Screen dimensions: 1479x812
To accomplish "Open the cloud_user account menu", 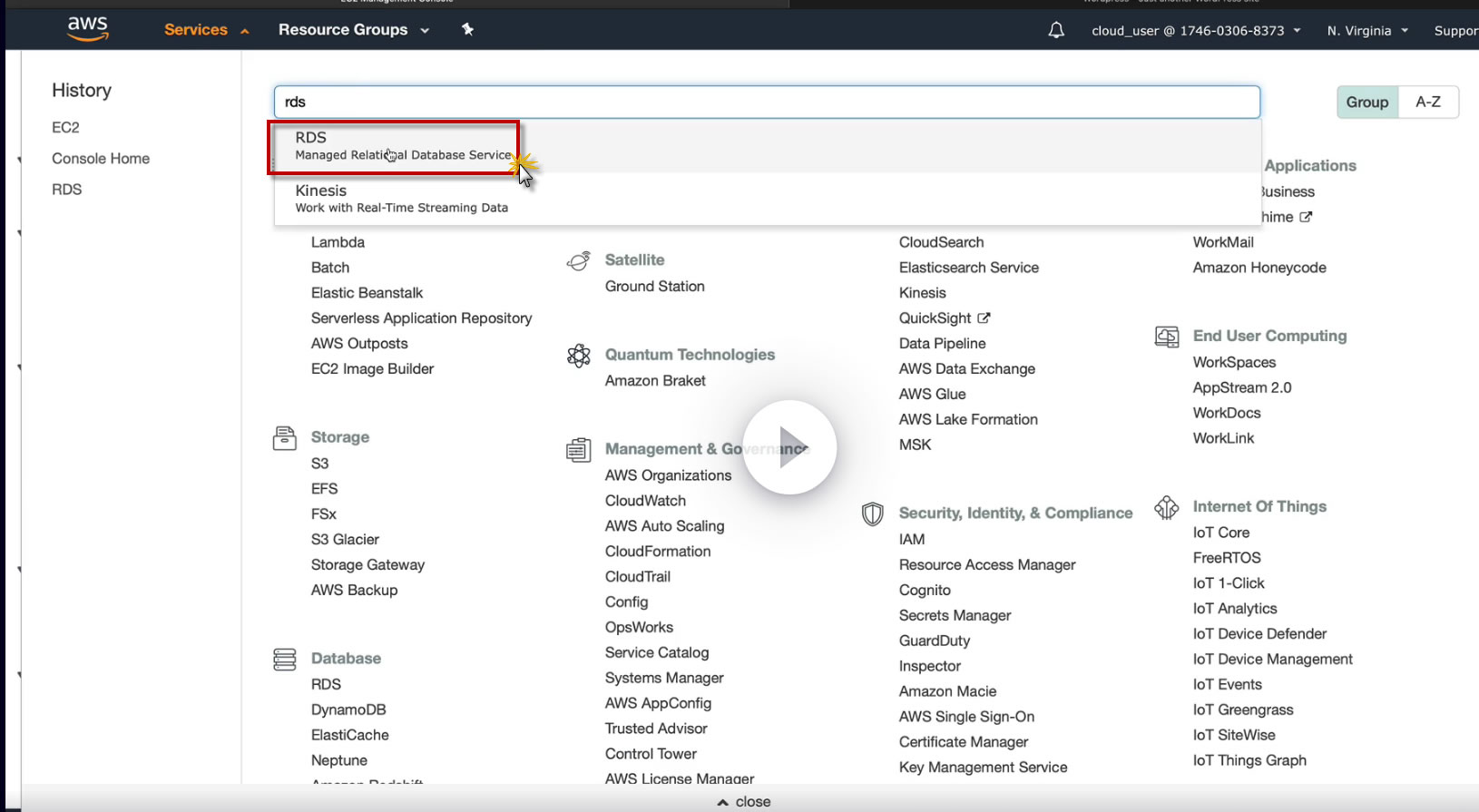I will pyautogui.click(x=1195, y=31).
